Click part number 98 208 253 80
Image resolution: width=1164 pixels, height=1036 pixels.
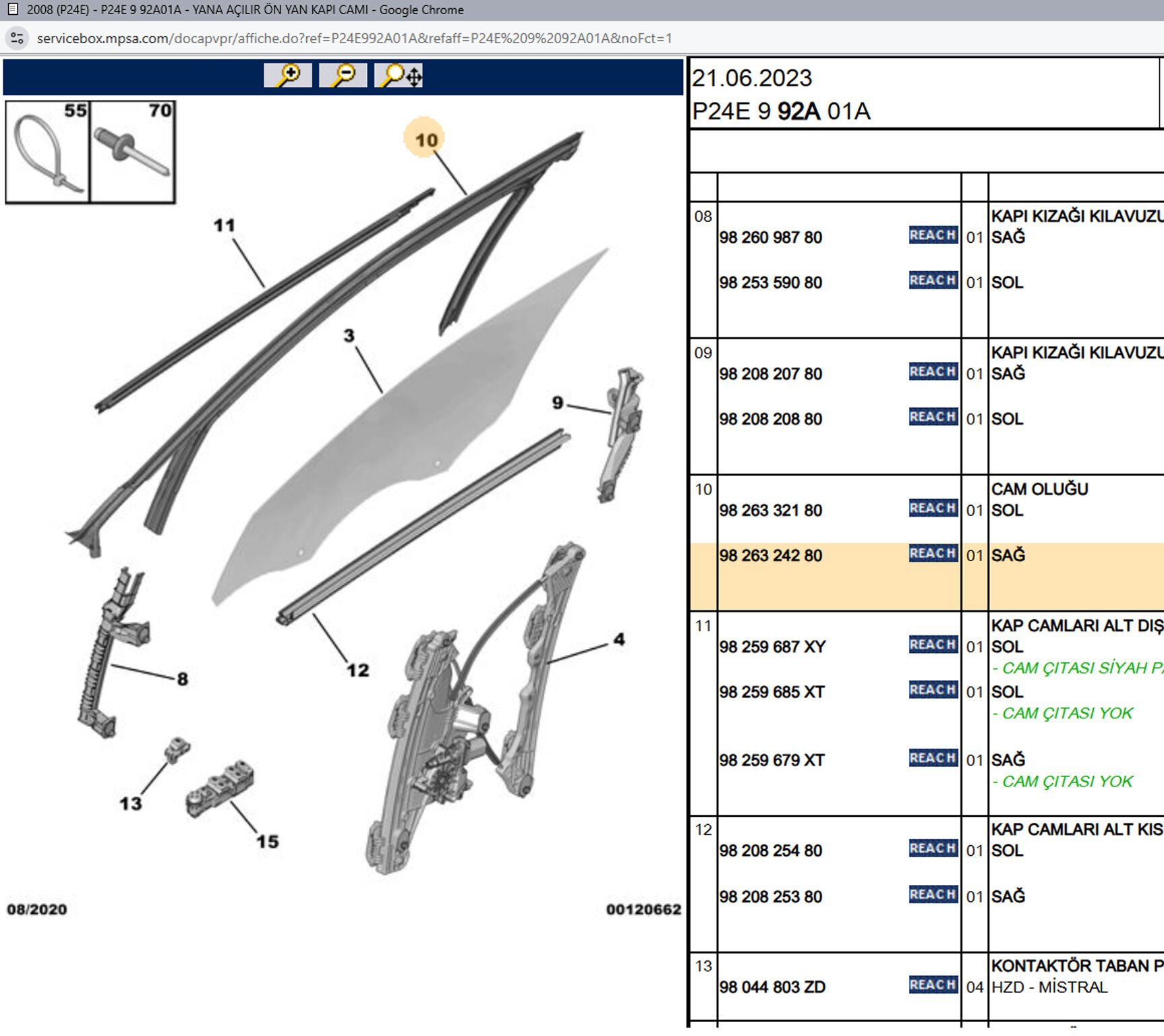coord(770,897)
